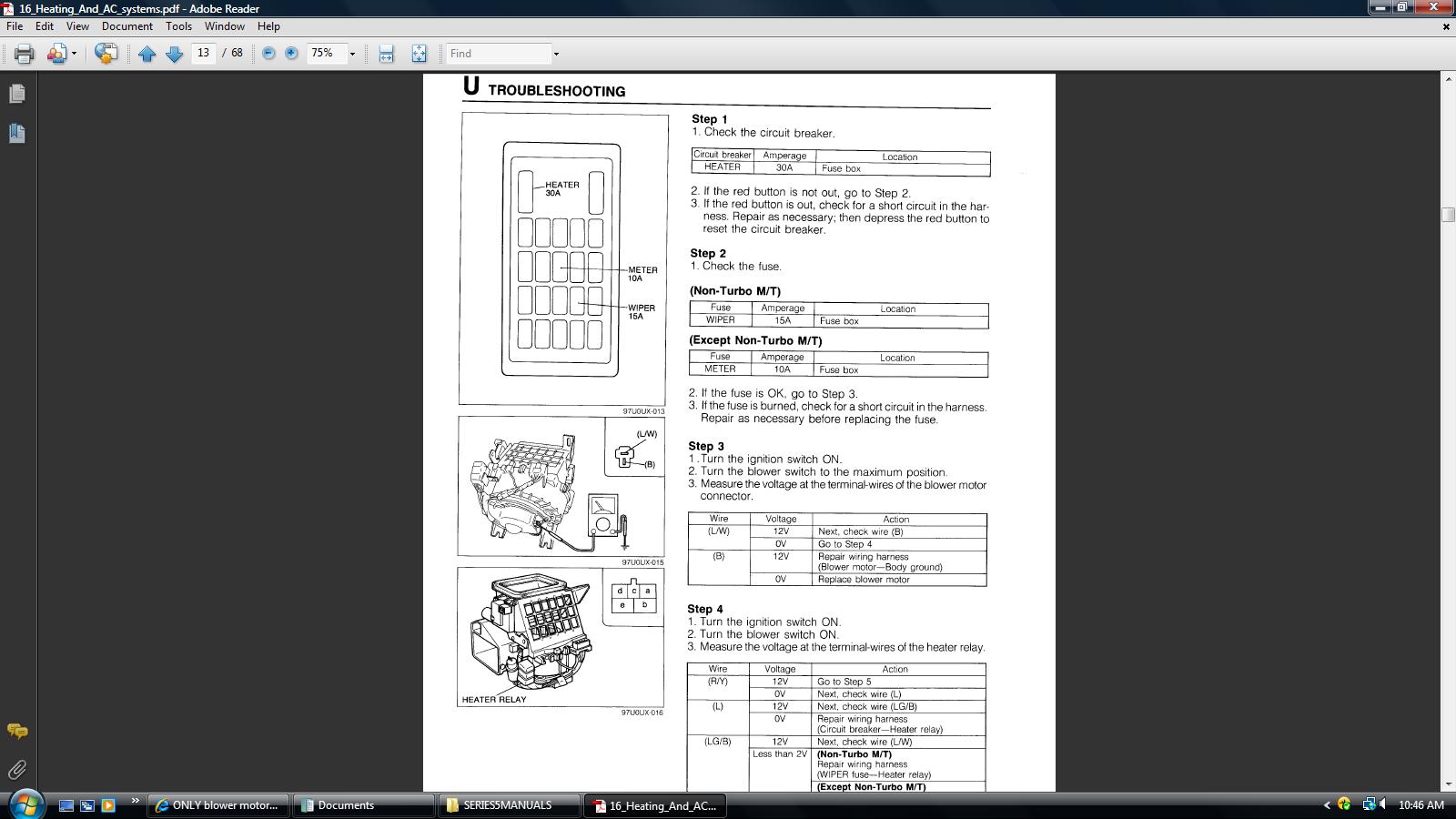Click the Print icon in toolbar

point(25,54)
